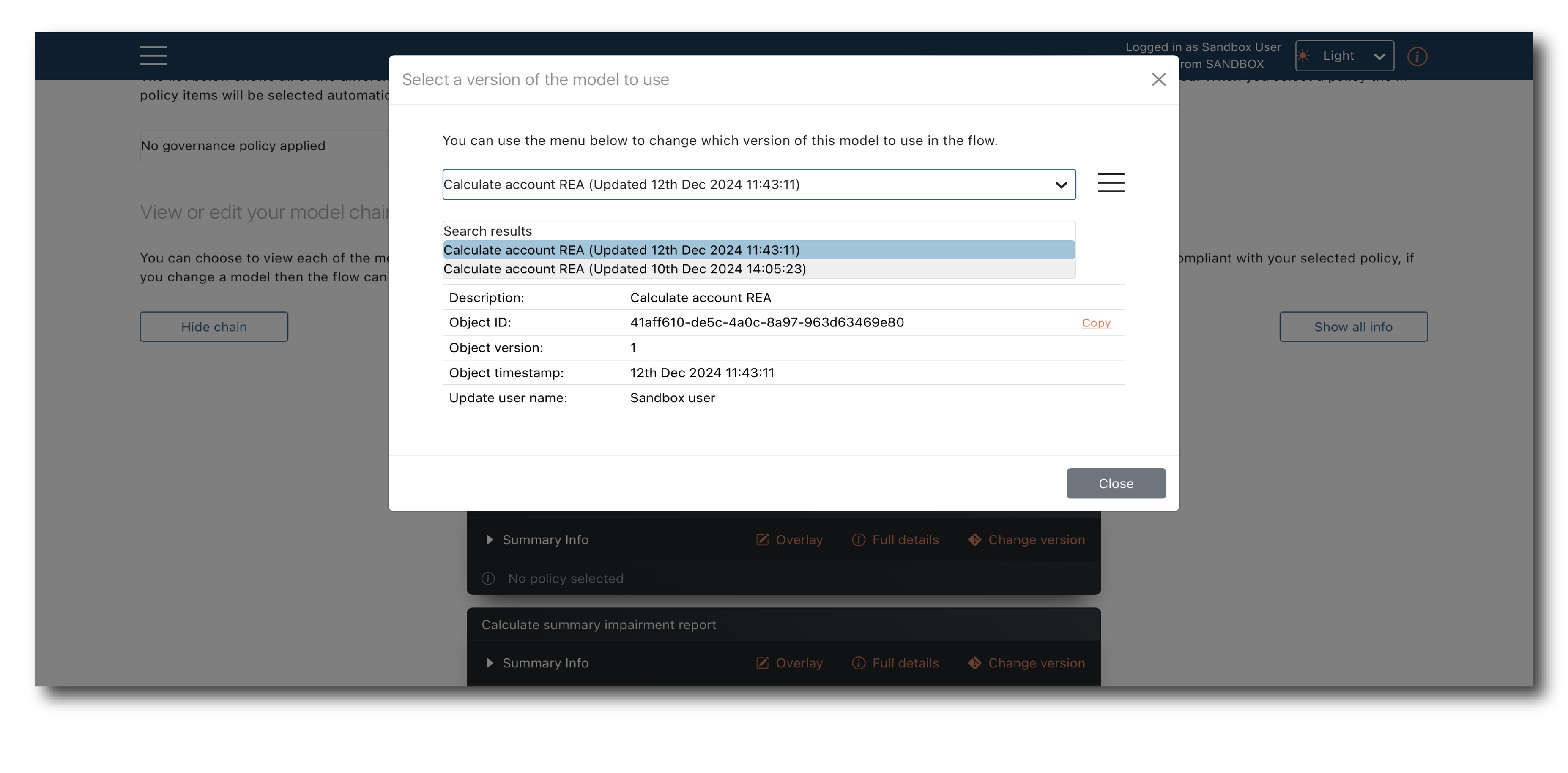The image size is (1568, 773).
Task: Select version updated 10th Dec 2024
Action: tap(624, 269)
